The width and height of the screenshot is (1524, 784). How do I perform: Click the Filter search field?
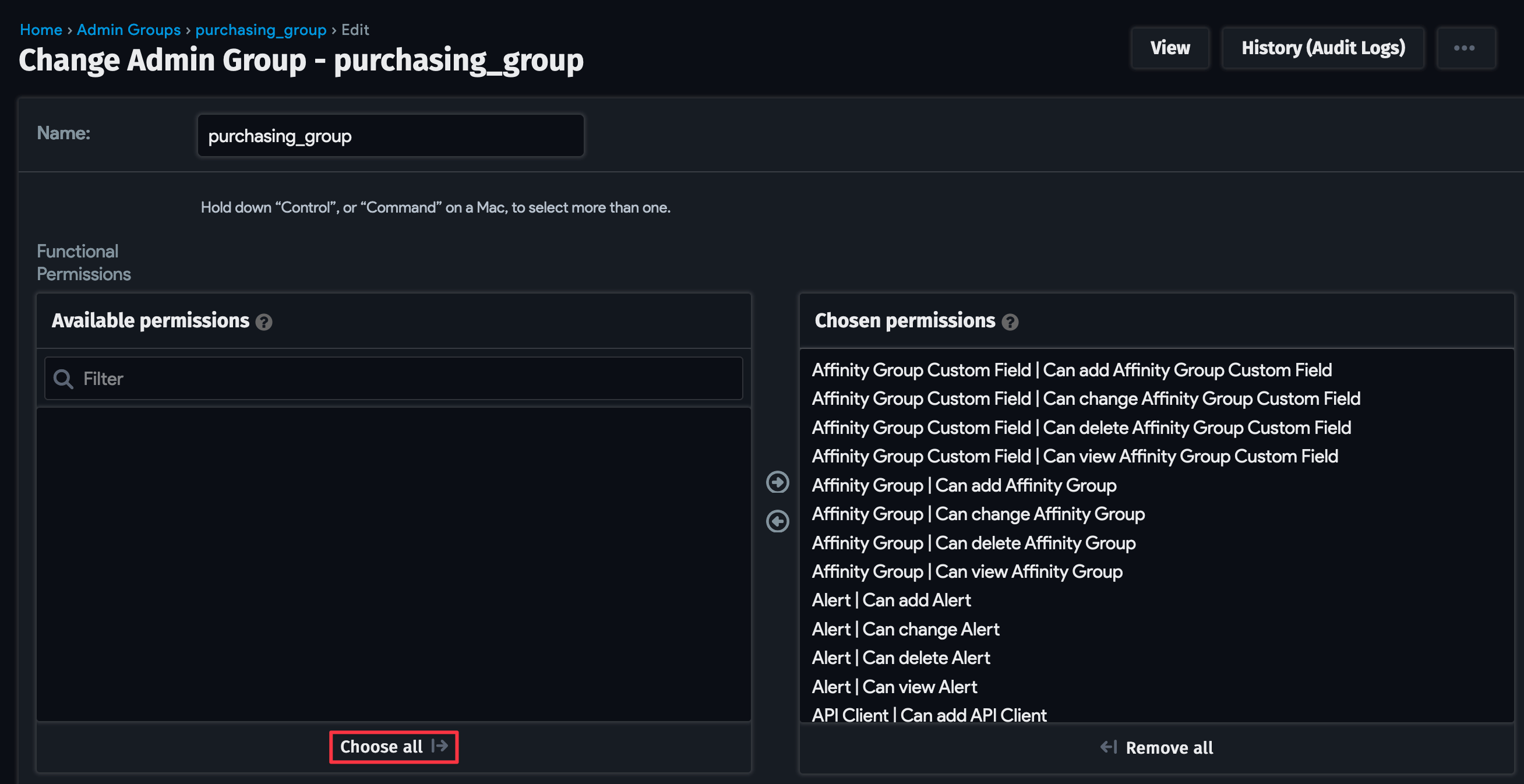(390, 378)
